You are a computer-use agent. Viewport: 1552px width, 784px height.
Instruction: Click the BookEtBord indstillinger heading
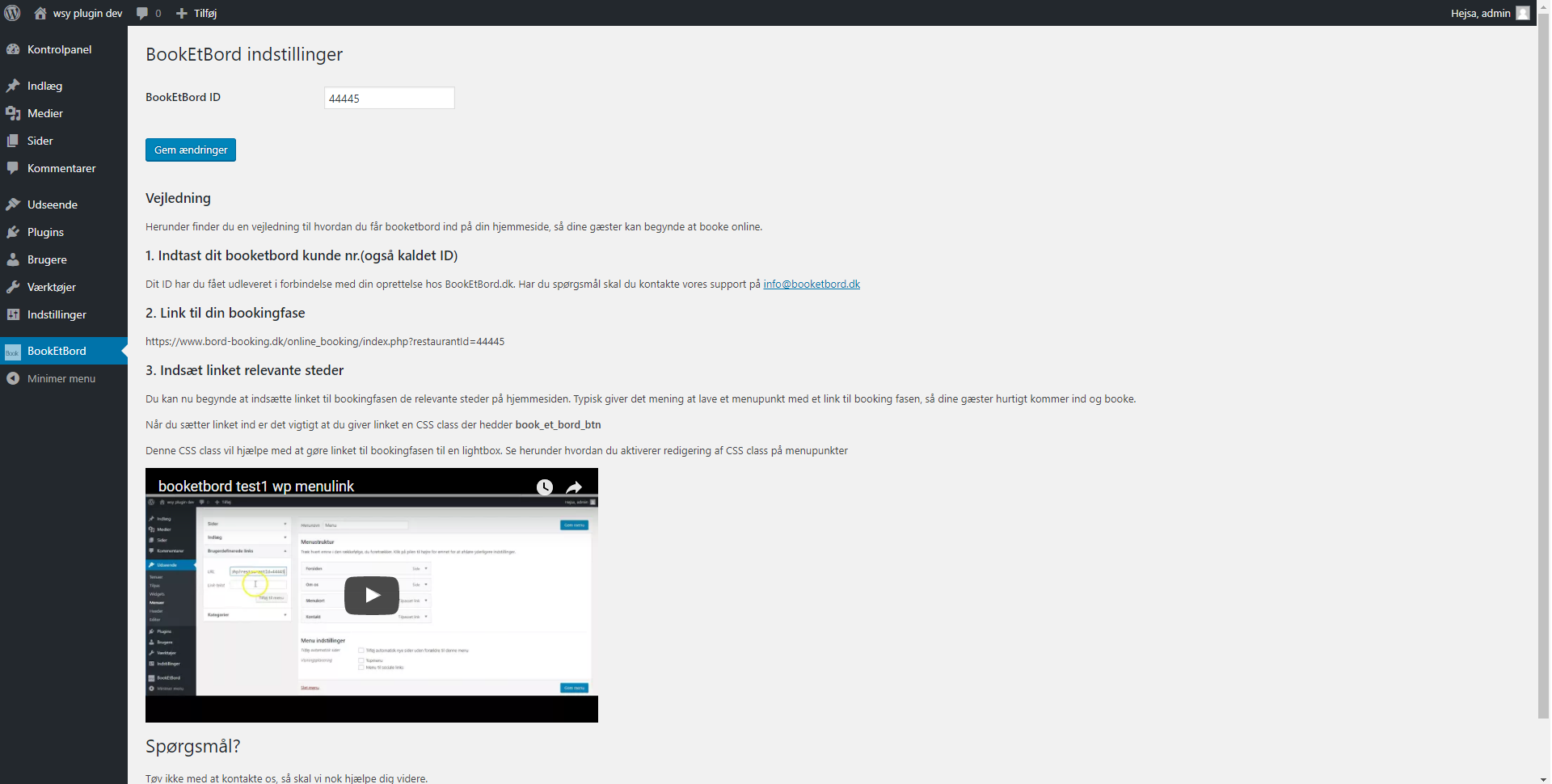[x=244, y=54]
